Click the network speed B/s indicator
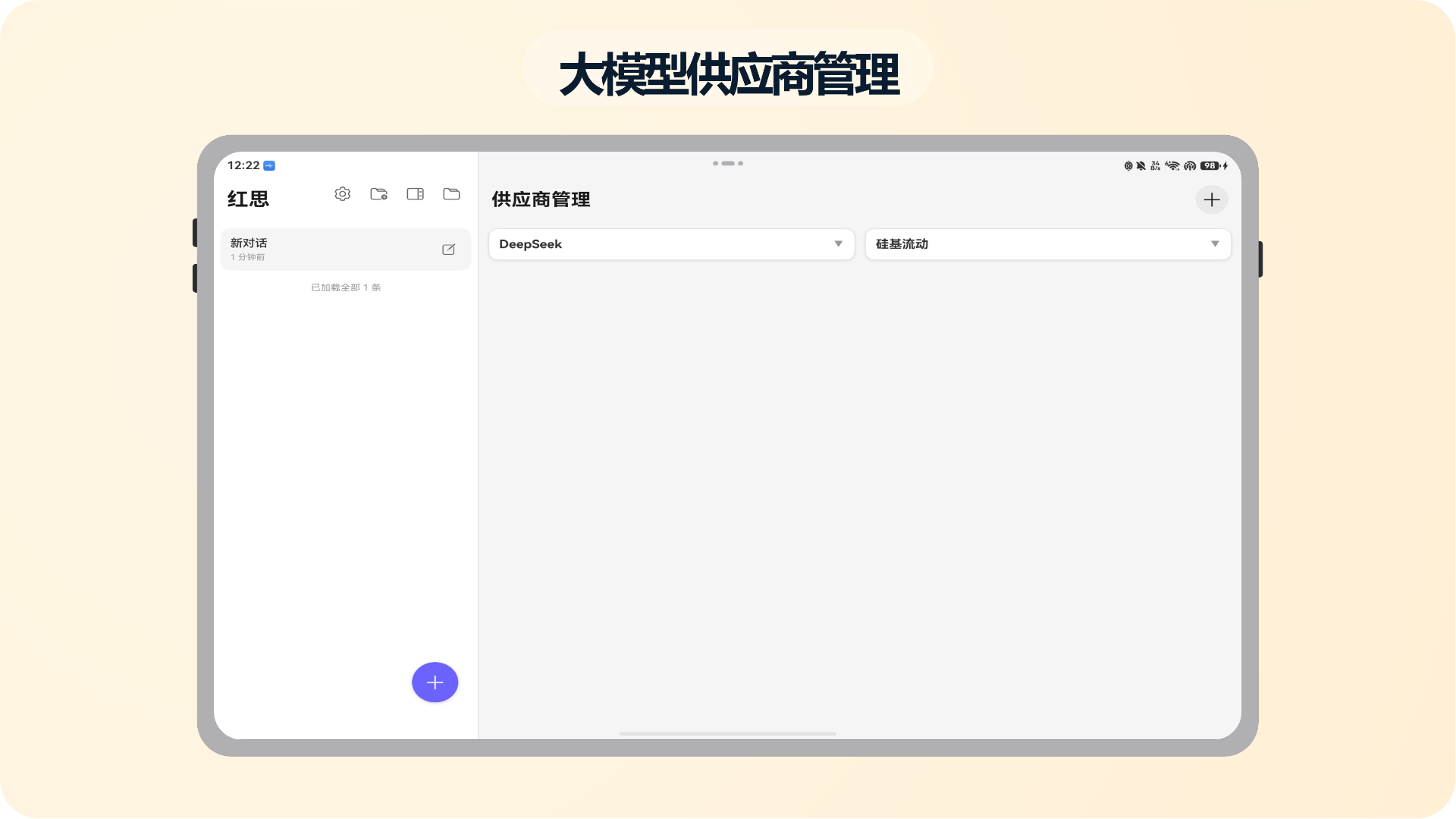The height and width of the screenshot is (819, 1456). click(x=1156, y=165)
